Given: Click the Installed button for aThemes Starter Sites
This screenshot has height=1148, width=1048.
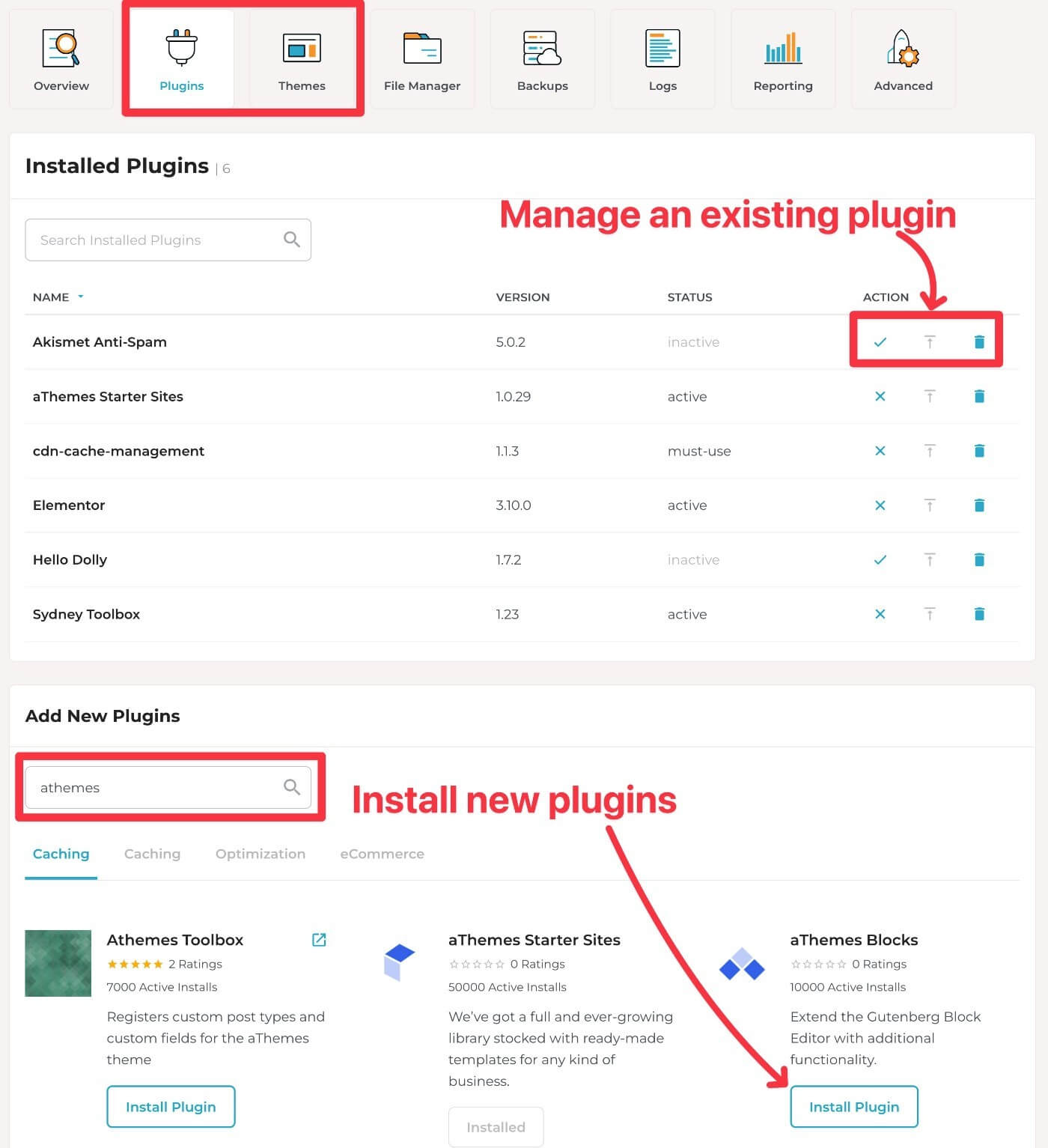Looking at the screenshot, I should 496,1127.
